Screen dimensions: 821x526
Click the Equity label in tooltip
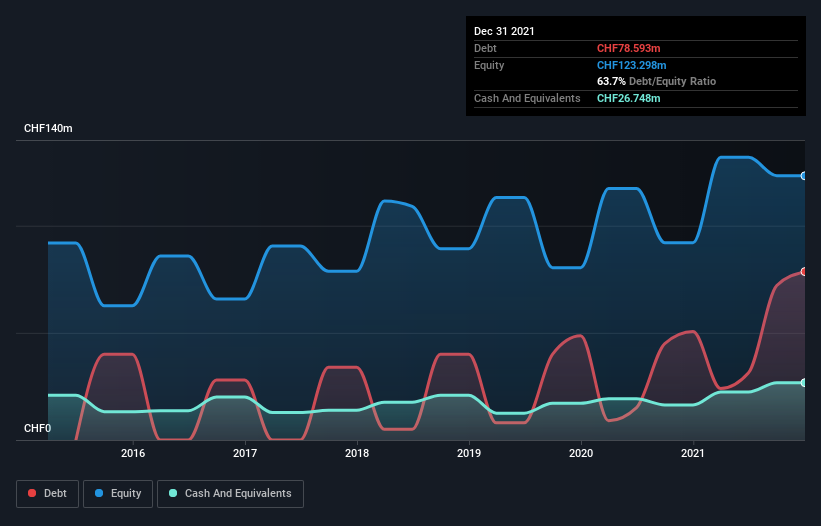pyautogui.click(x=489, y=65)
